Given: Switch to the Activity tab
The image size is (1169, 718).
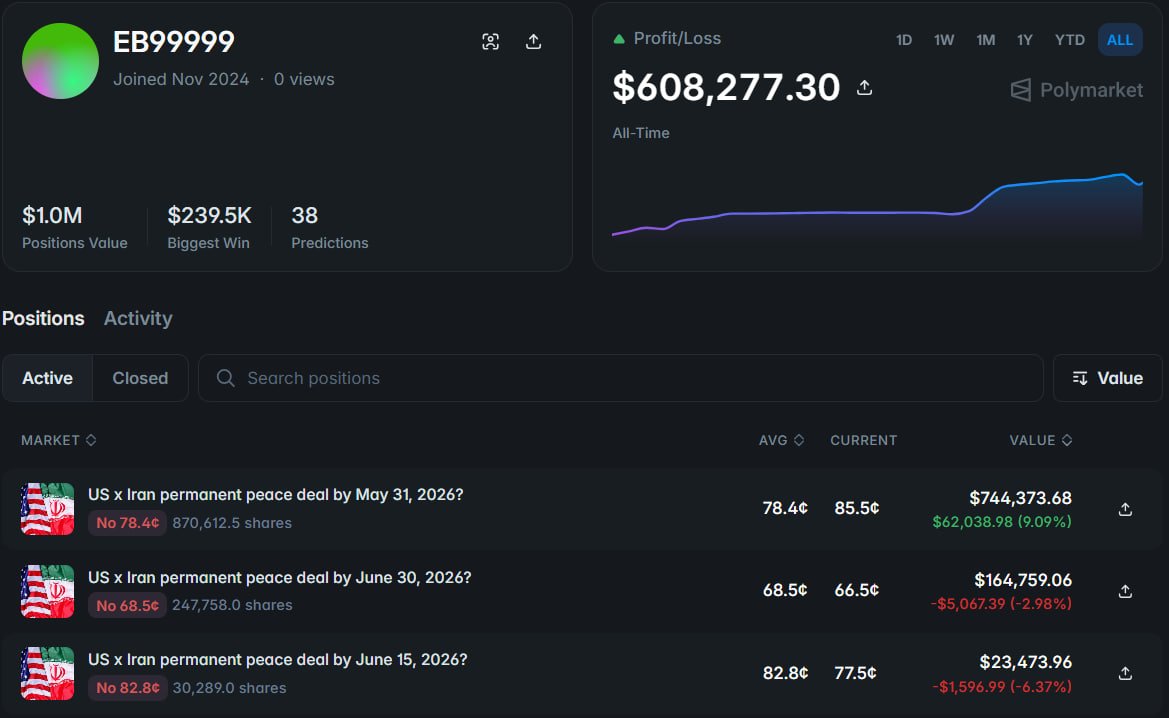Looking at the screenshot, I should point(138,318).
